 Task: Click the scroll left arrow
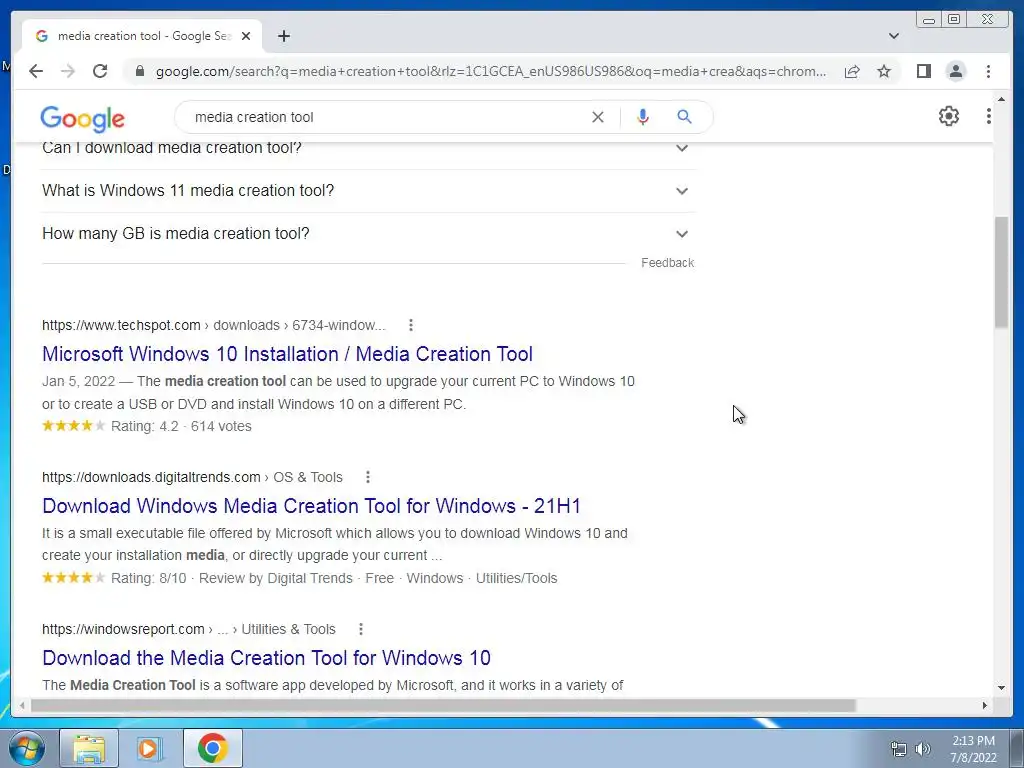tap(22, 705)
